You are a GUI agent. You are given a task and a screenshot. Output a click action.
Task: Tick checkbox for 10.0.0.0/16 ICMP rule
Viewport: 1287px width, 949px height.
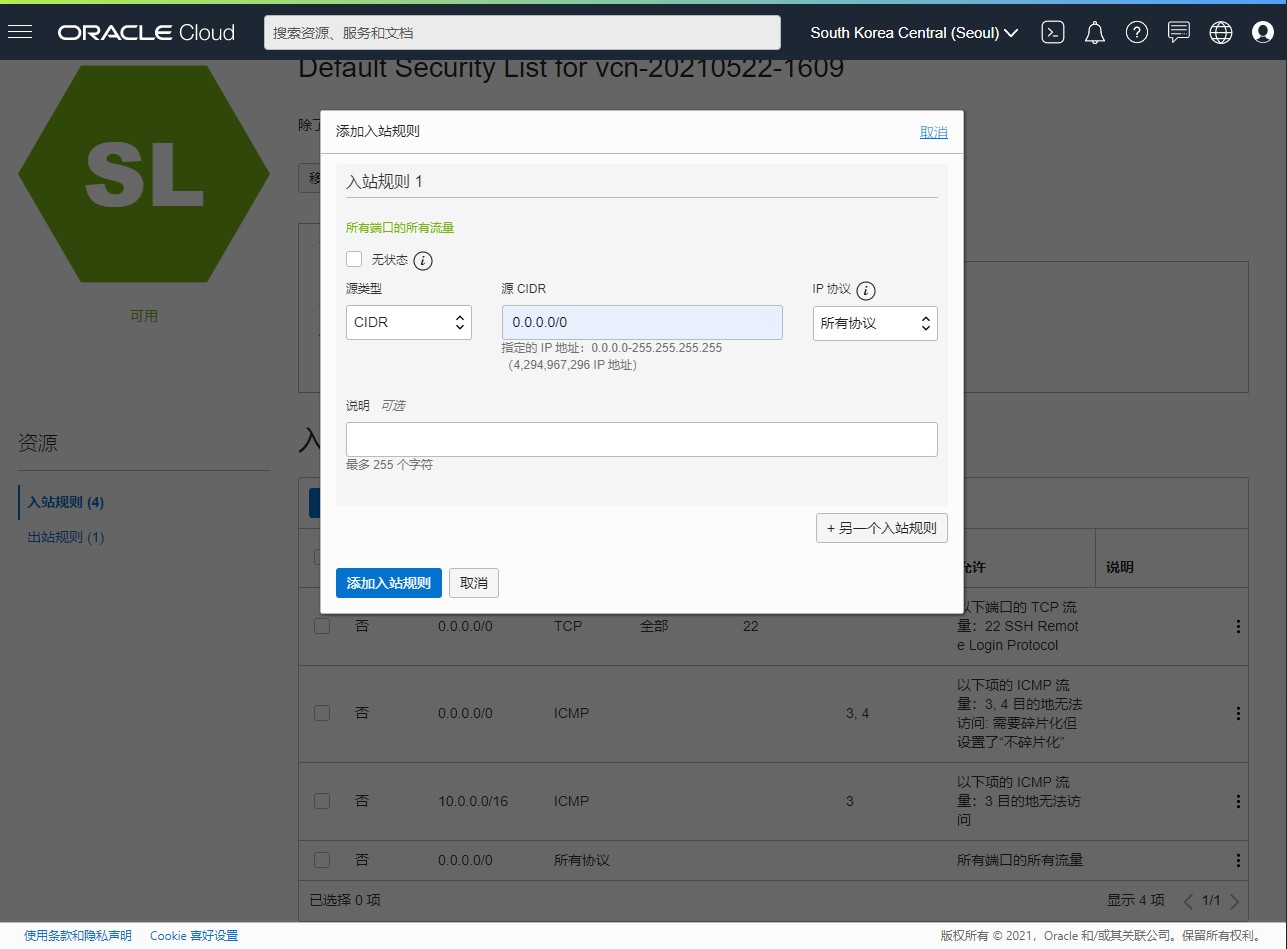[x=322, y=801]
